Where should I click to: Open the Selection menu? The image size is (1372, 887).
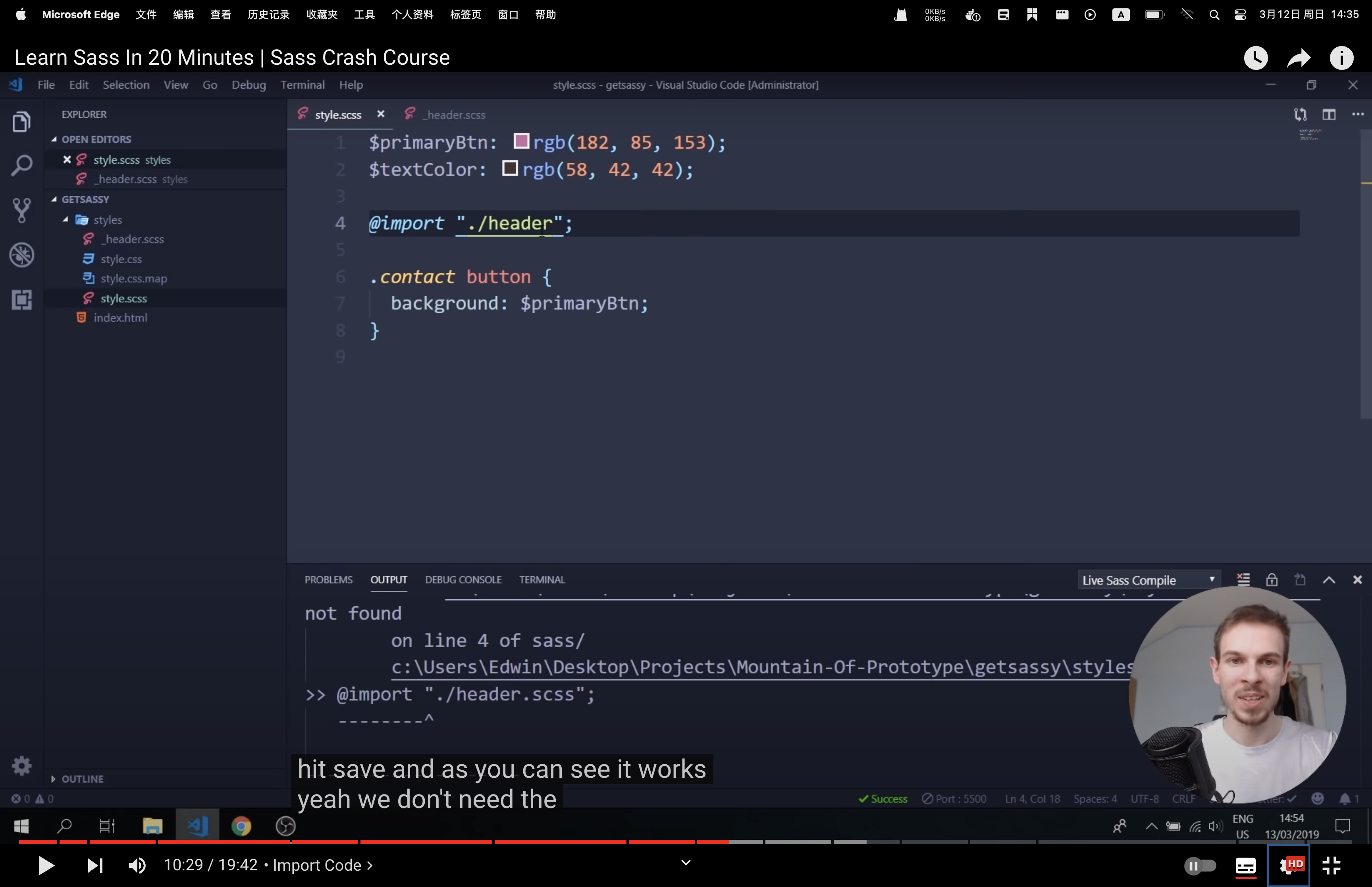tap(126, 85)
